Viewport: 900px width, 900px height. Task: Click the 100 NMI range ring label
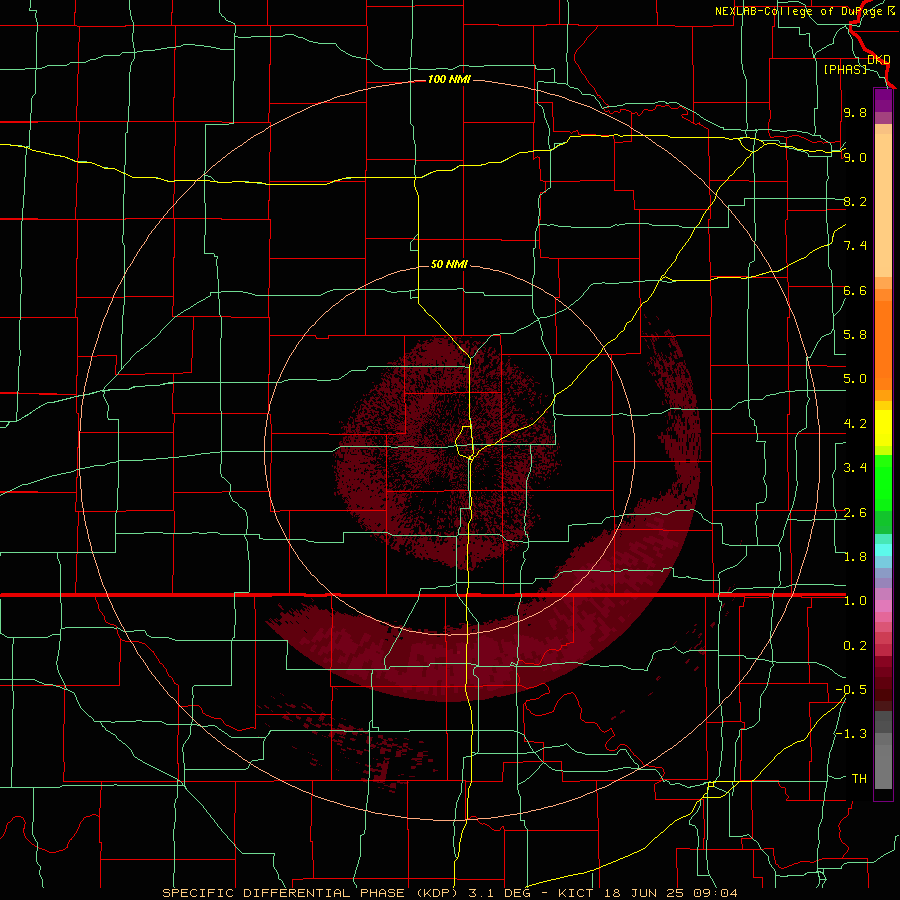pos(449,79)
